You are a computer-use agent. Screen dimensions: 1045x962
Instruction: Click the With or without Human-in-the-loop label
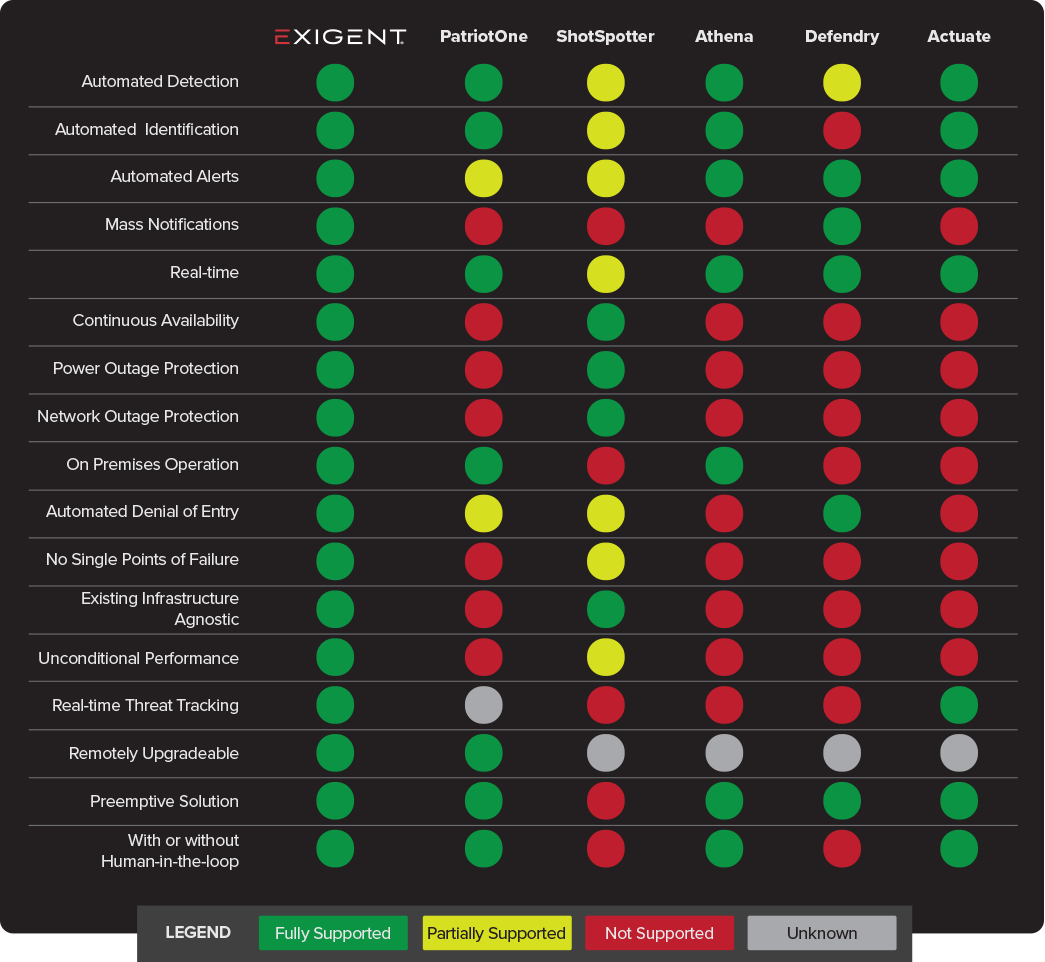point(170,851)
